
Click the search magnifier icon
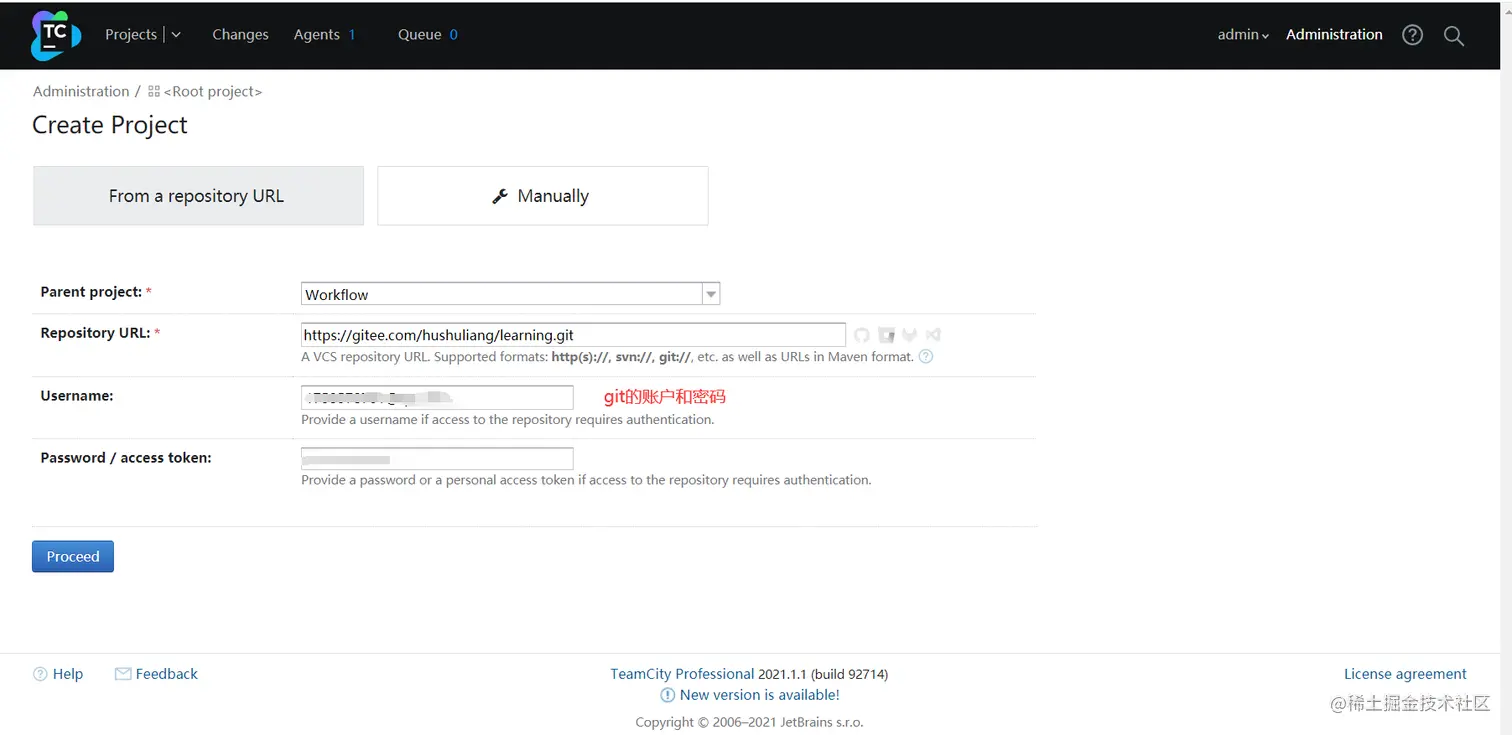tap(1454, 36)
